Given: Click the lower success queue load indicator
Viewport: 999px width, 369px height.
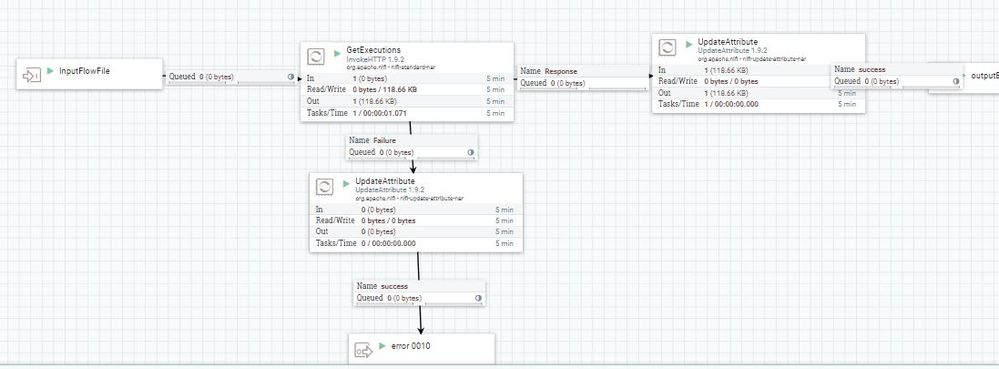Looking at the screenshot, I should pyautogui.click(x=478, y=298).
